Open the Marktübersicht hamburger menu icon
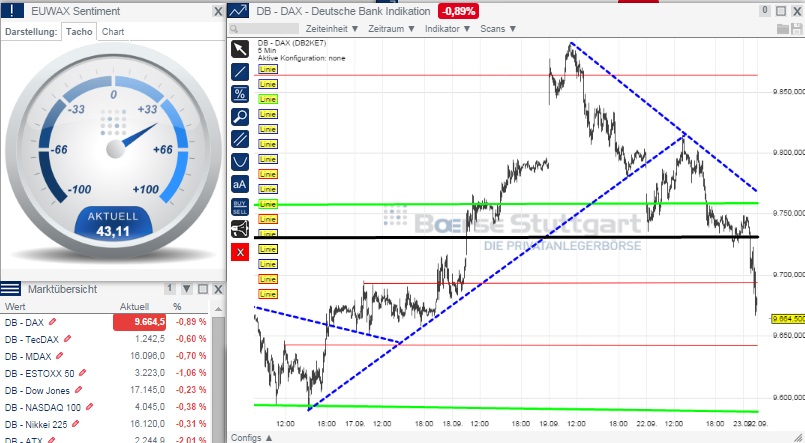Image resolution: width=805 pixels, height=443 pixels. (10, 289)
